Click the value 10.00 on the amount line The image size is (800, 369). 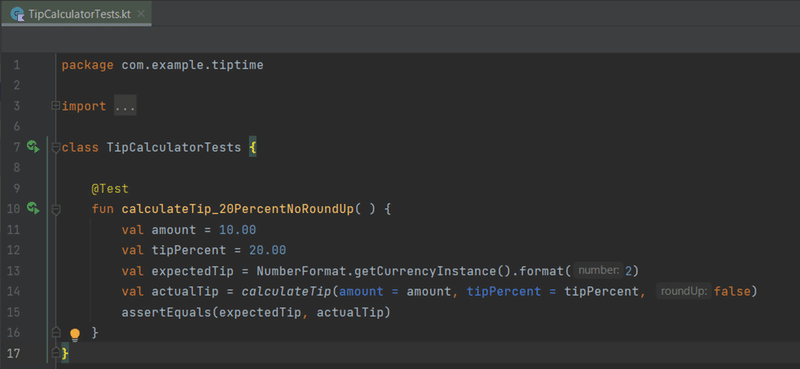(x=237, y=230)
